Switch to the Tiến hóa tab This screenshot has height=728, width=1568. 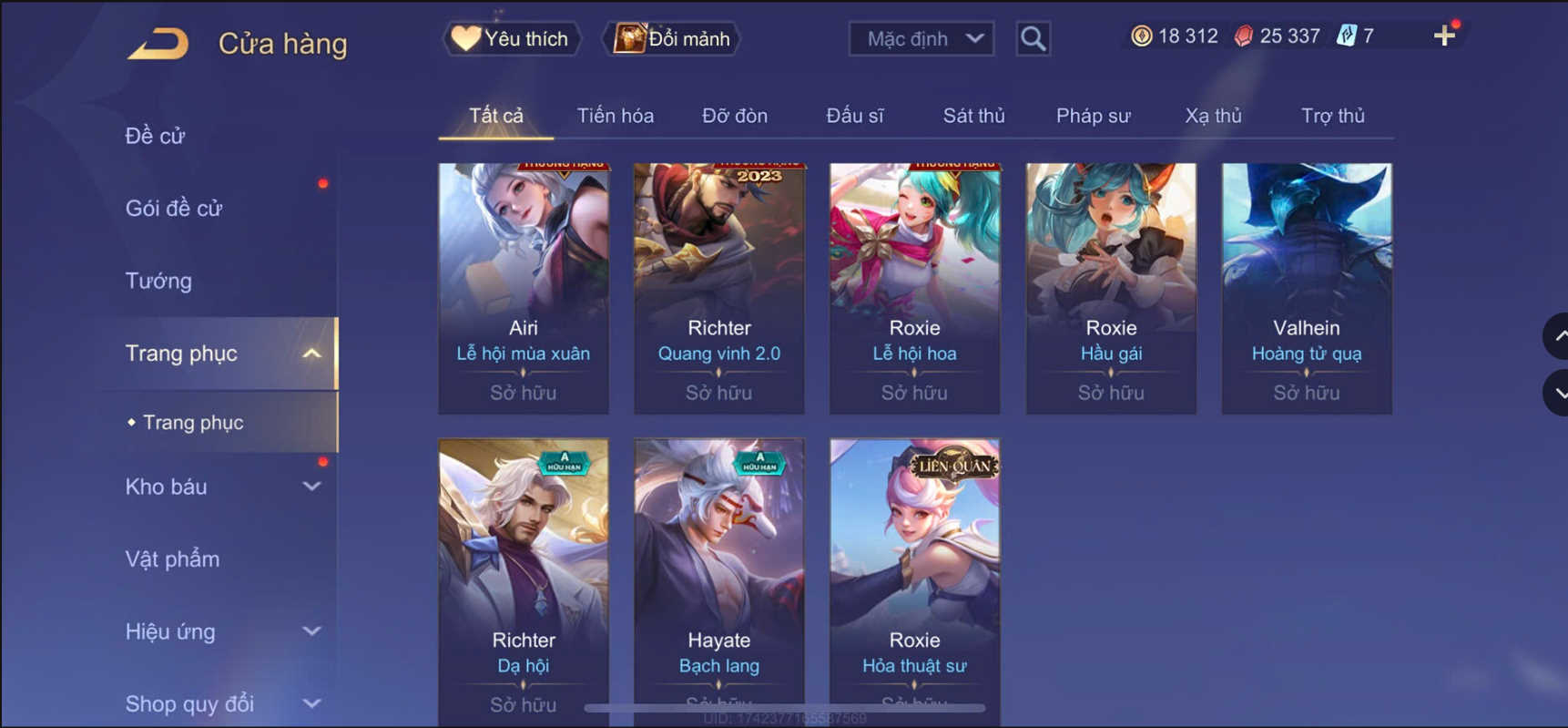616,116
